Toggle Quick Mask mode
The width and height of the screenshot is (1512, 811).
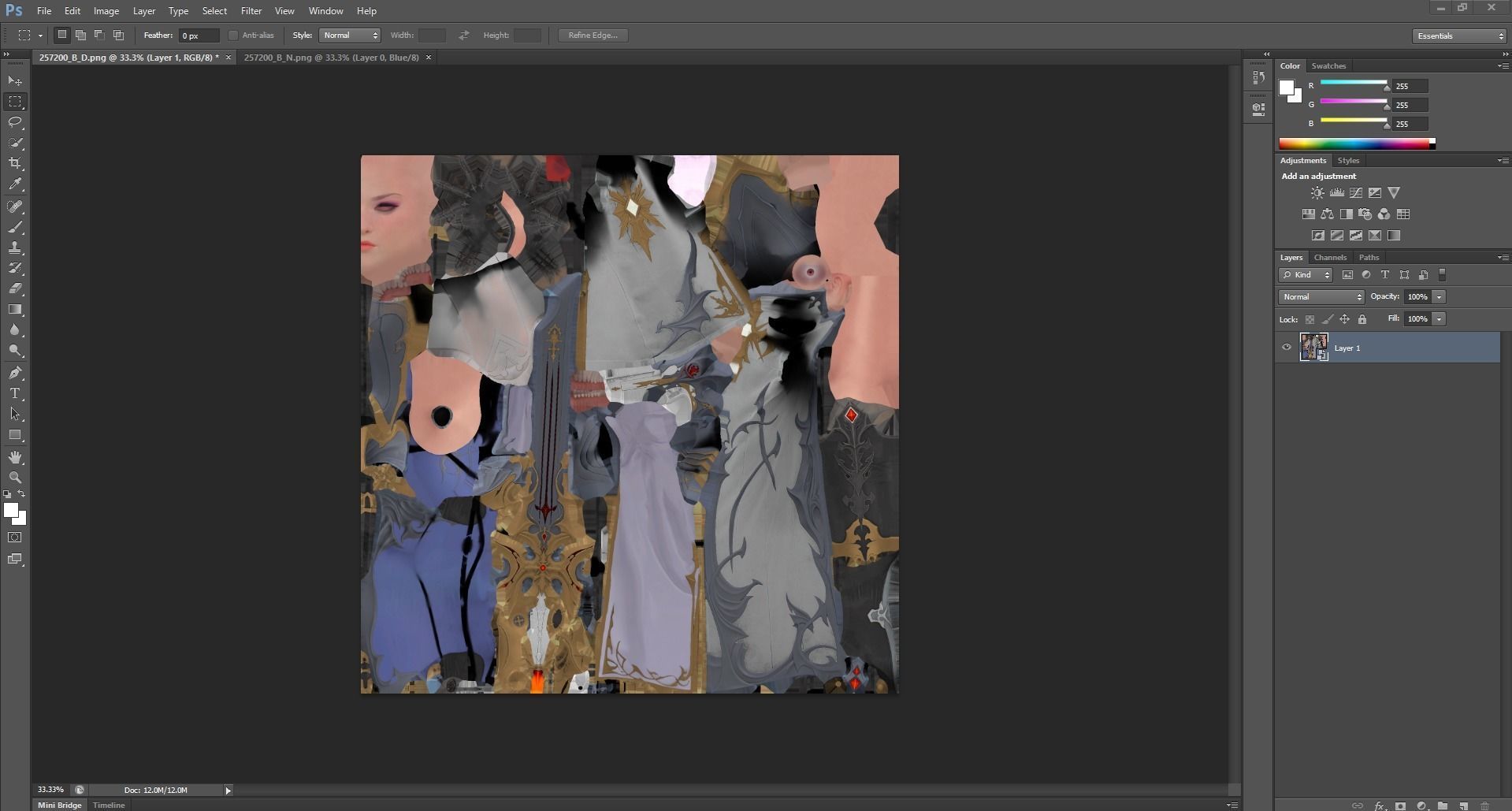[15, 538]
